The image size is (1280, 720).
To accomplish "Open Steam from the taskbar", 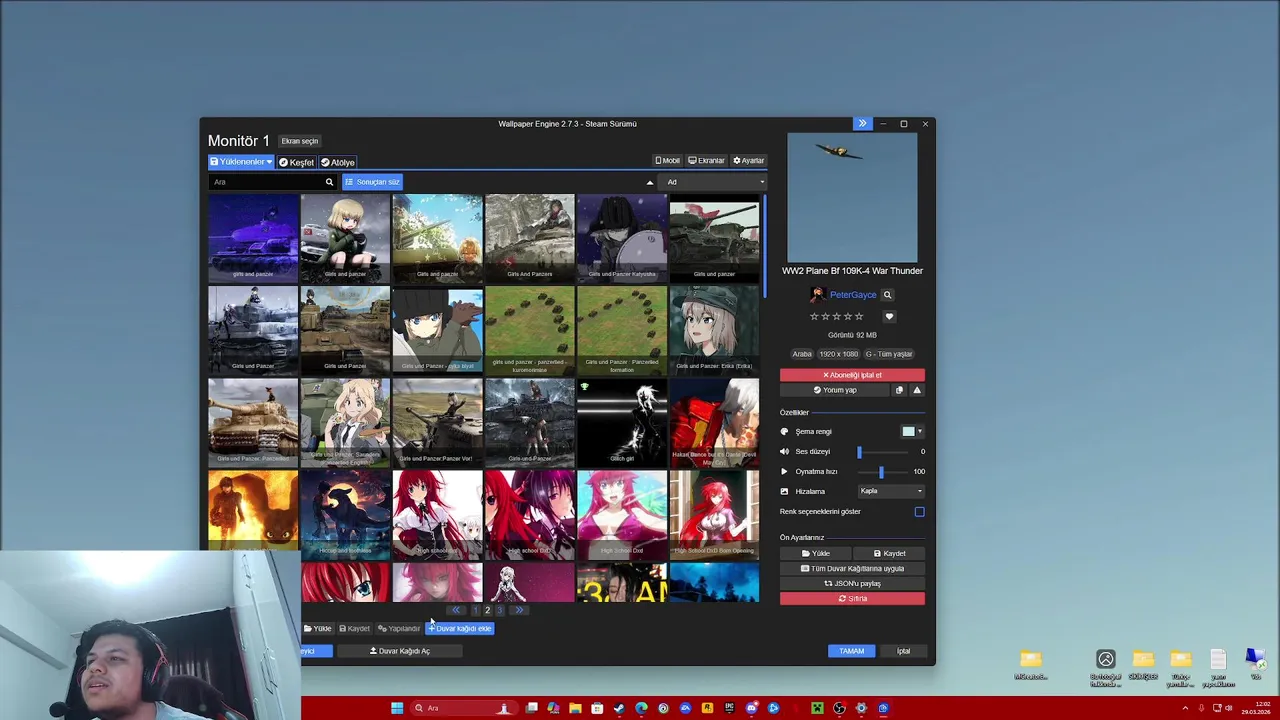I will (619, 708).
